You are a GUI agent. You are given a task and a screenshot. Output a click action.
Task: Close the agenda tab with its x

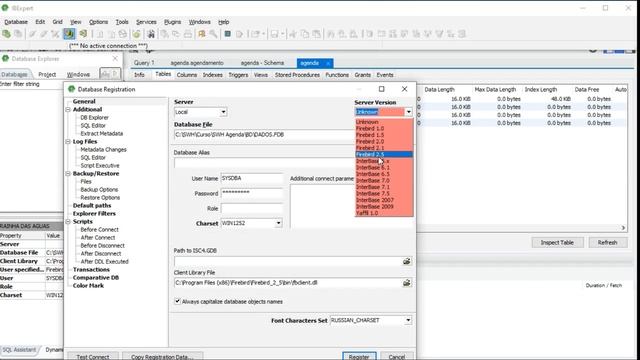click(x=328, y=63)
